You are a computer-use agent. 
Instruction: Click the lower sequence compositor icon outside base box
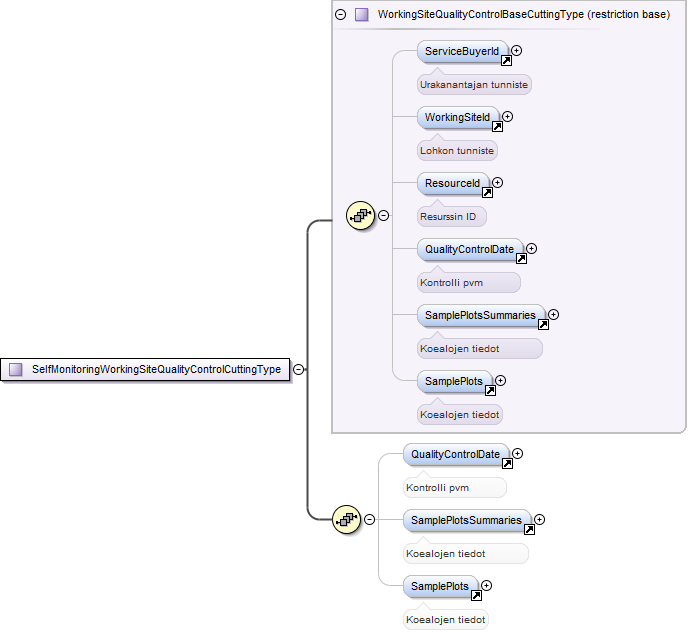point(346,519)
